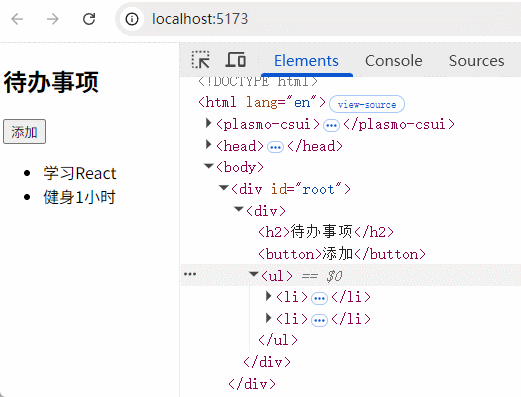Click the 添加 button on the page

(x=24, y=132)
